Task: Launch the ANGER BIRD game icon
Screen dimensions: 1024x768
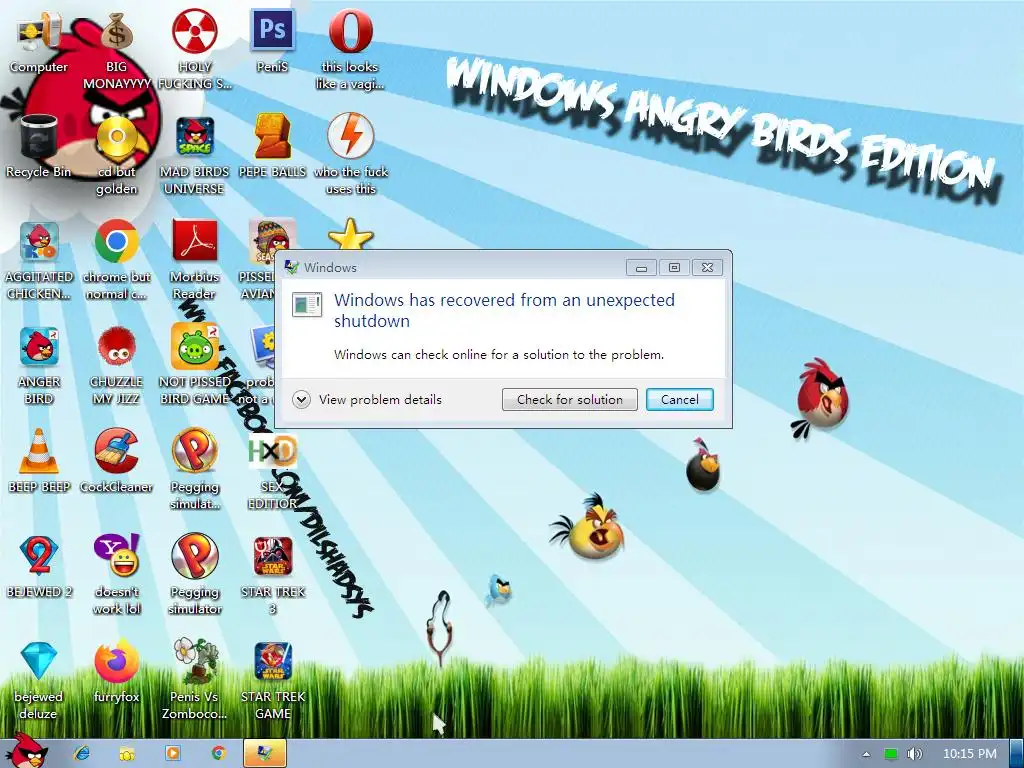Action: pyautogui.click(x=39, y=363)
